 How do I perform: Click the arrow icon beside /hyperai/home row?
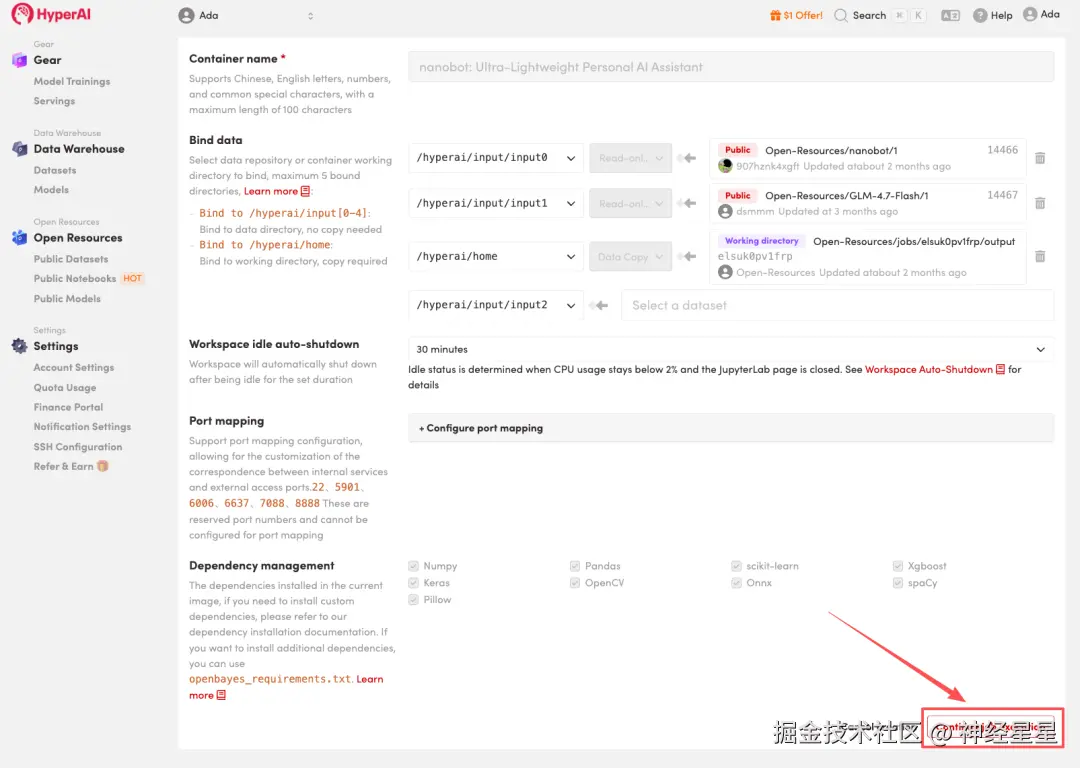687,256
